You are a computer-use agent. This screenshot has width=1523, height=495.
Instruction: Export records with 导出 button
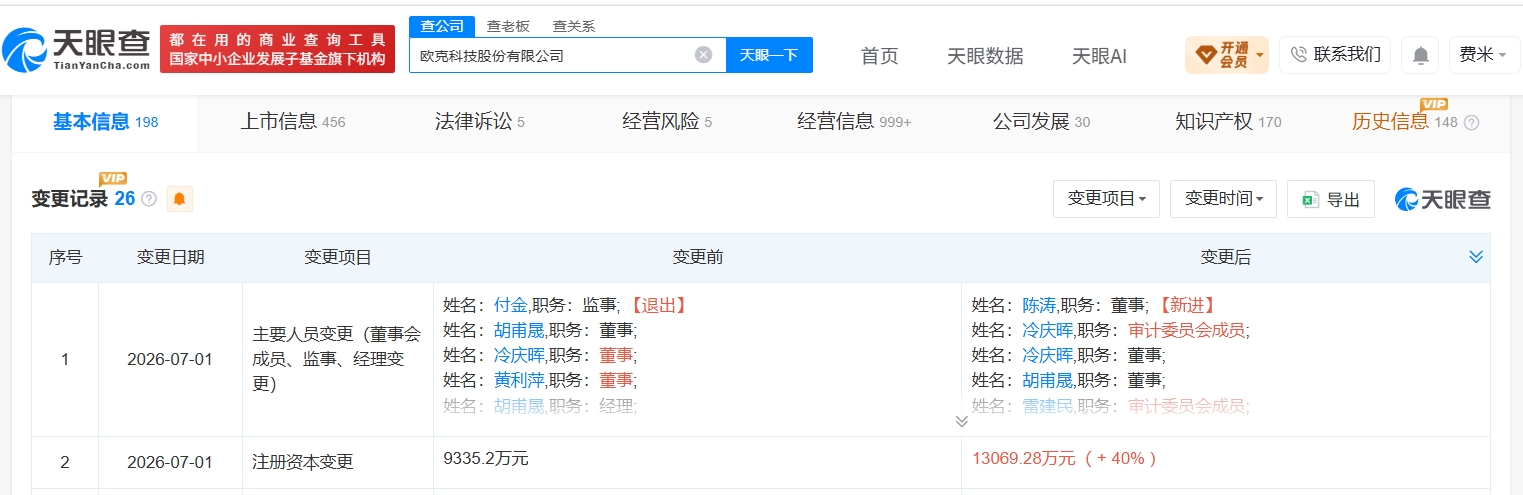[1331, 199]
